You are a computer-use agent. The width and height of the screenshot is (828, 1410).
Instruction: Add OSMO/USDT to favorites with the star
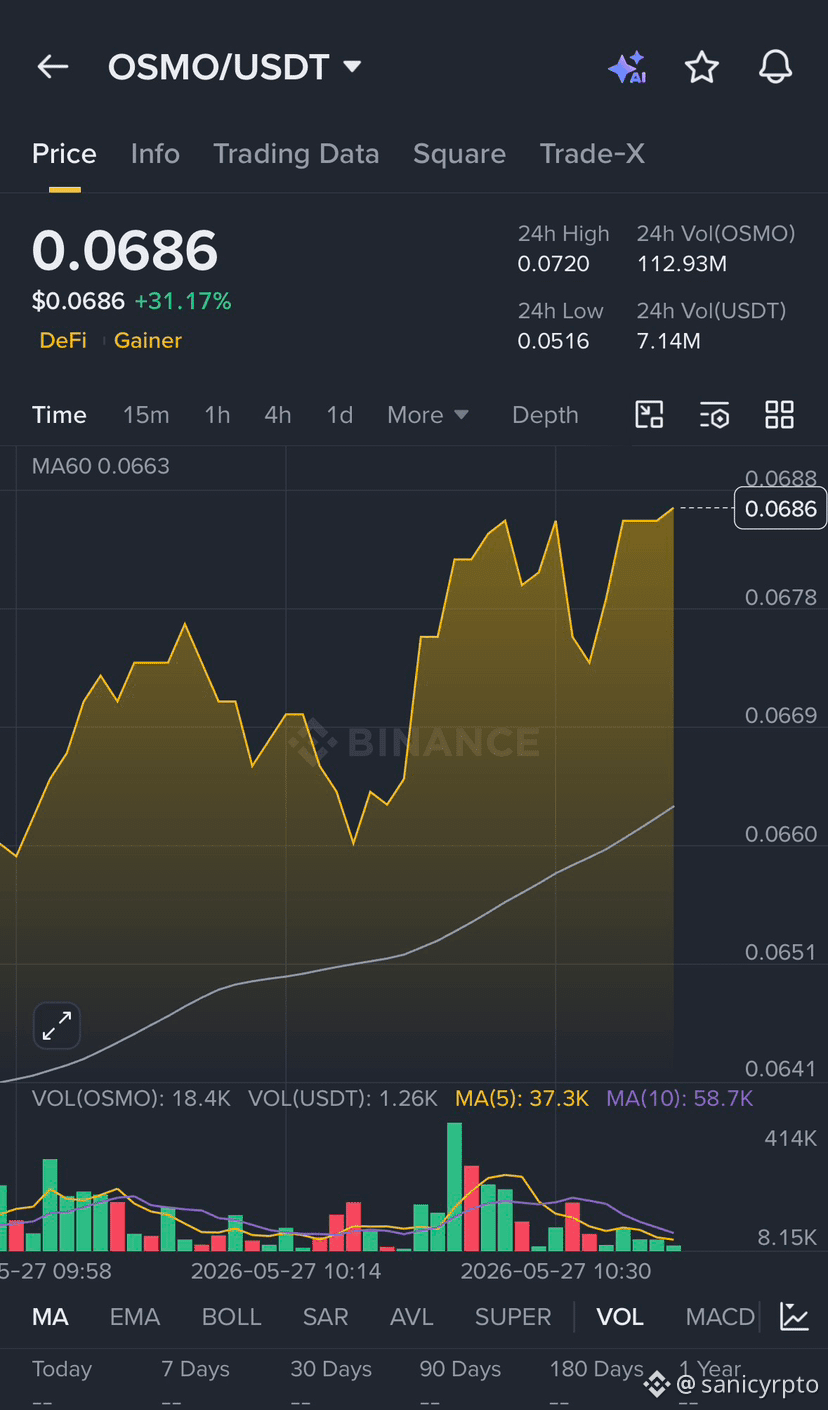pos(702,67)
